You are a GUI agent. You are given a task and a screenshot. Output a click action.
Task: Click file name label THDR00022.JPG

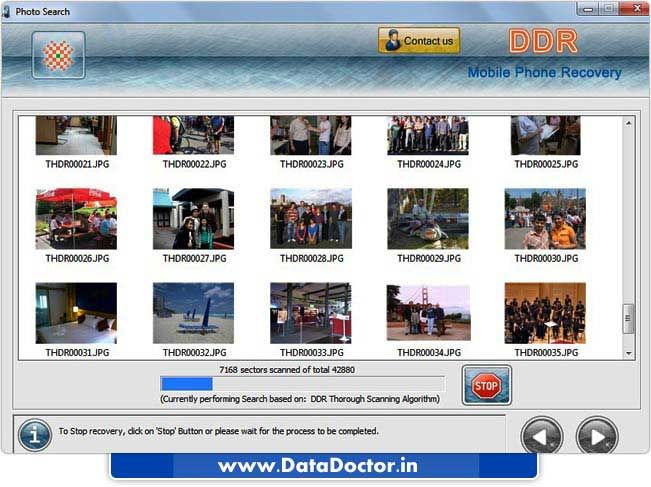point(194,164)
